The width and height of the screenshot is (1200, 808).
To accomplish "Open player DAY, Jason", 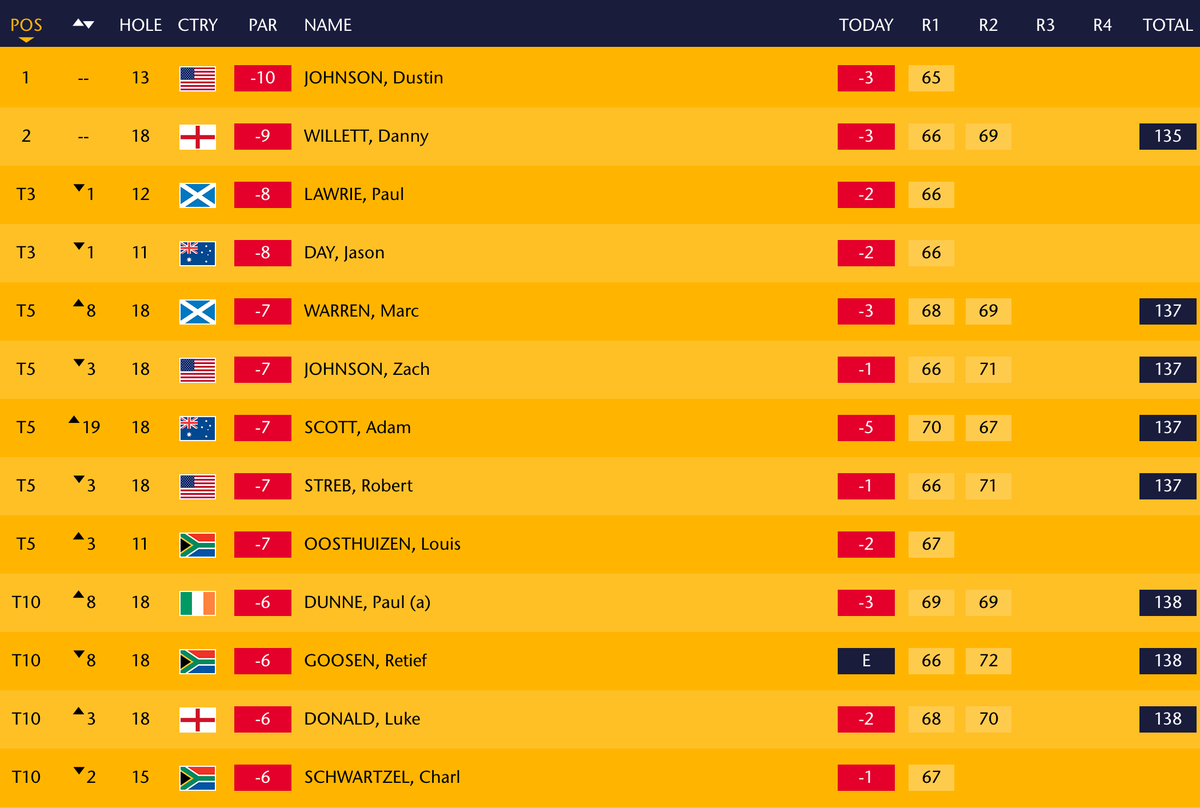I will [344, 253].
